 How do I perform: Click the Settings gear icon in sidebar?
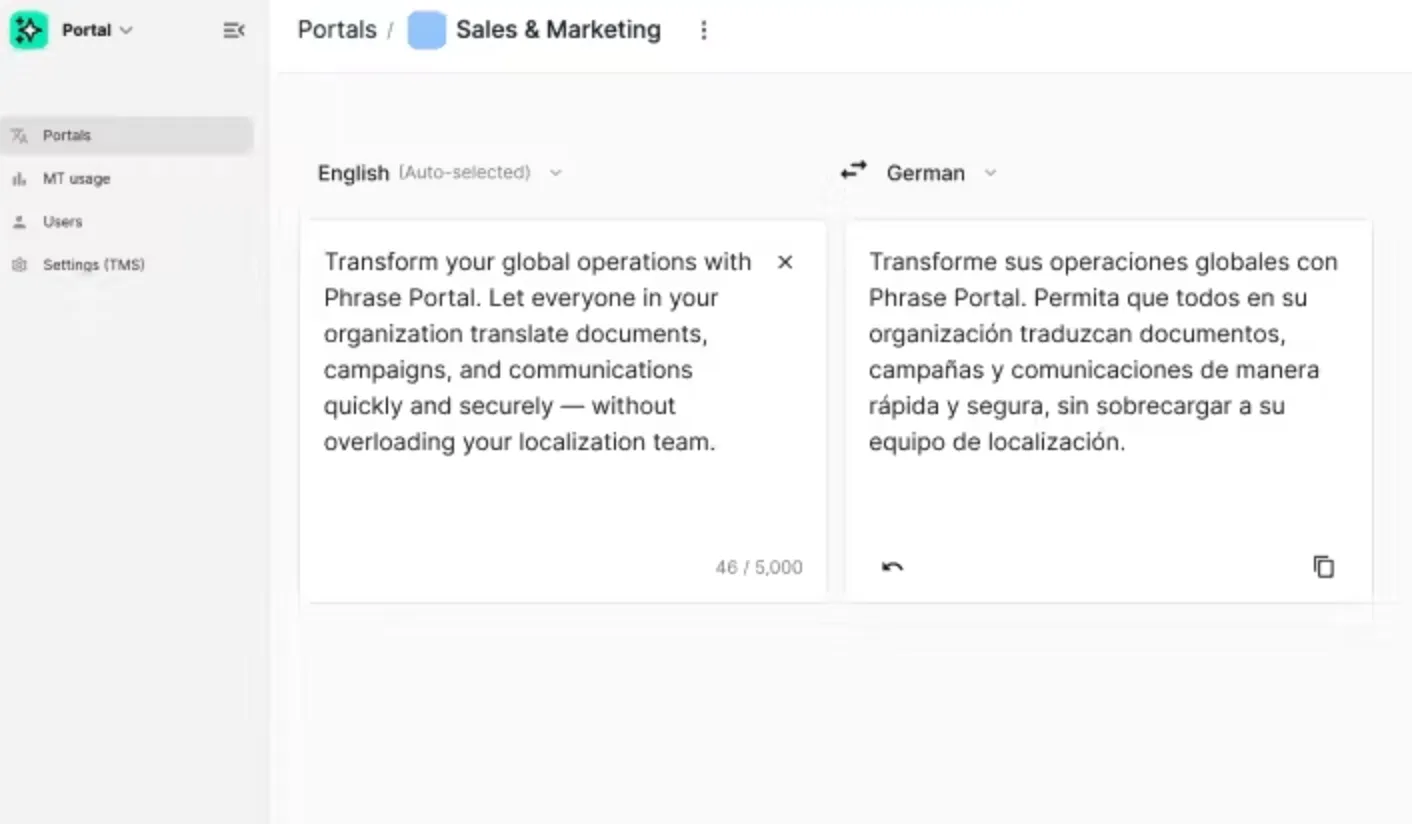click(x=19, y=264)
